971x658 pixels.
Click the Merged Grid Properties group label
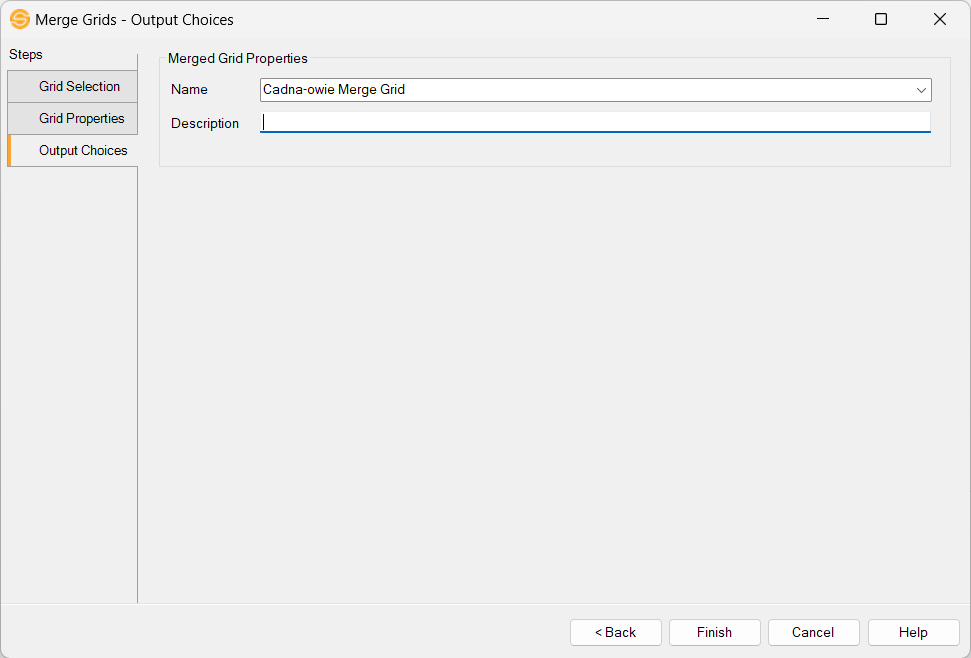238,59
